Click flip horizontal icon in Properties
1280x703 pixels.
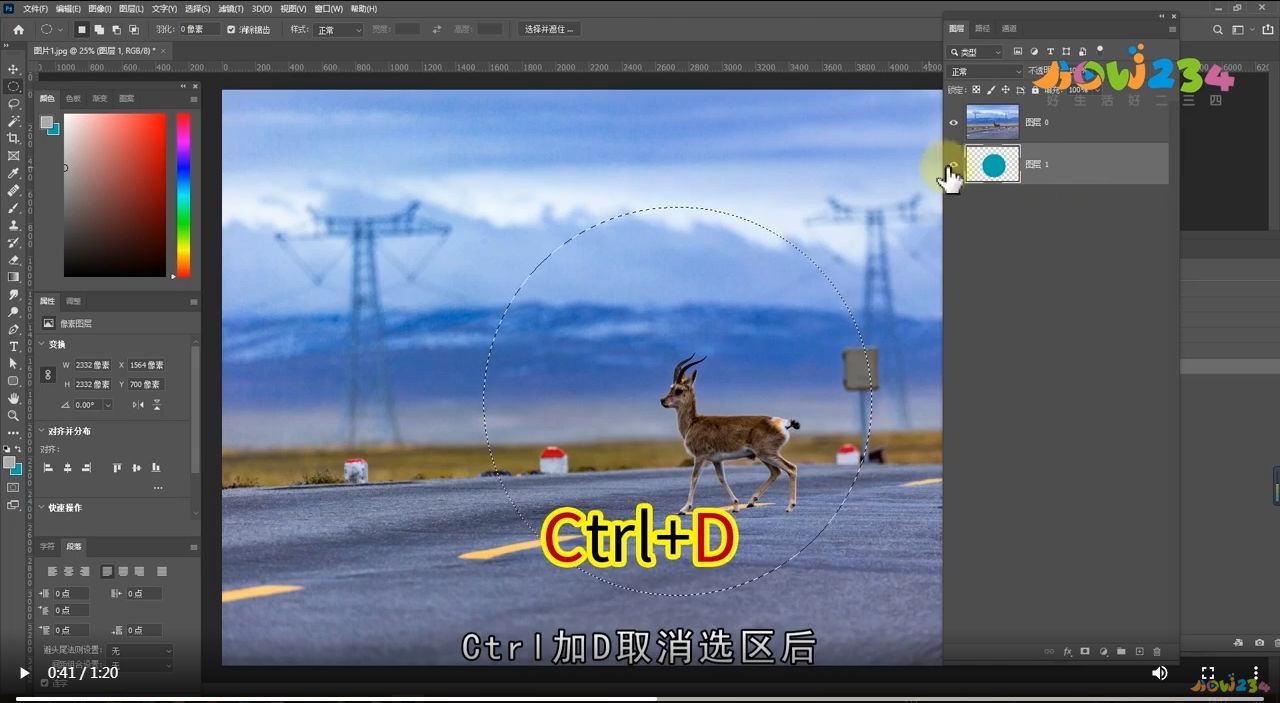(138, 405)
